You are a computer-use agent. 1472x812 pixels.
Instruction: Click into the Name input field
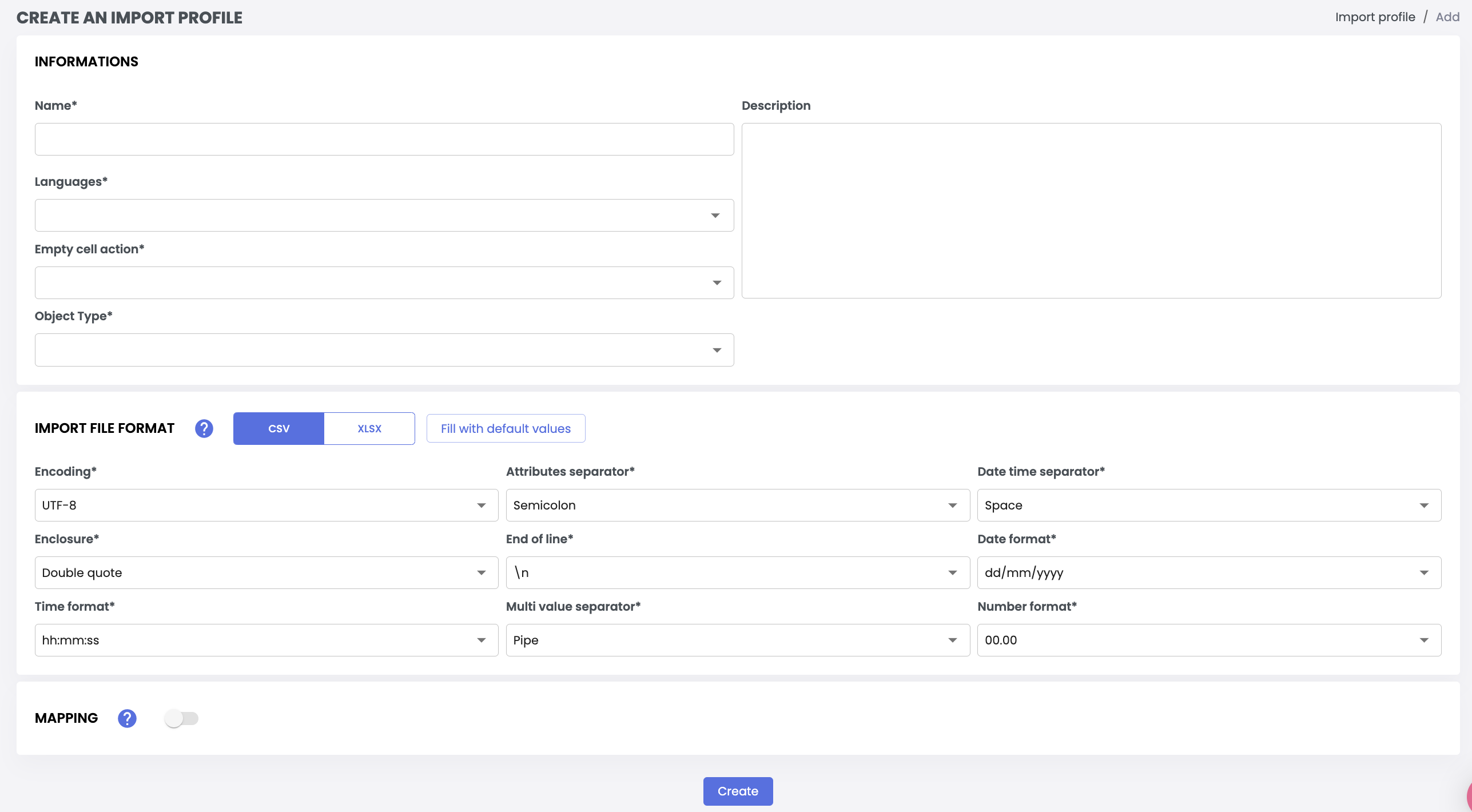click(384, 140)
